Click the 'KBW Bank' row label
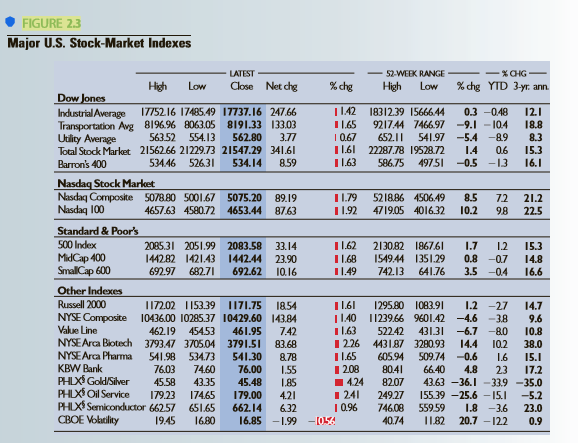Viewport: 578px width, 448px height. point(80,369)
